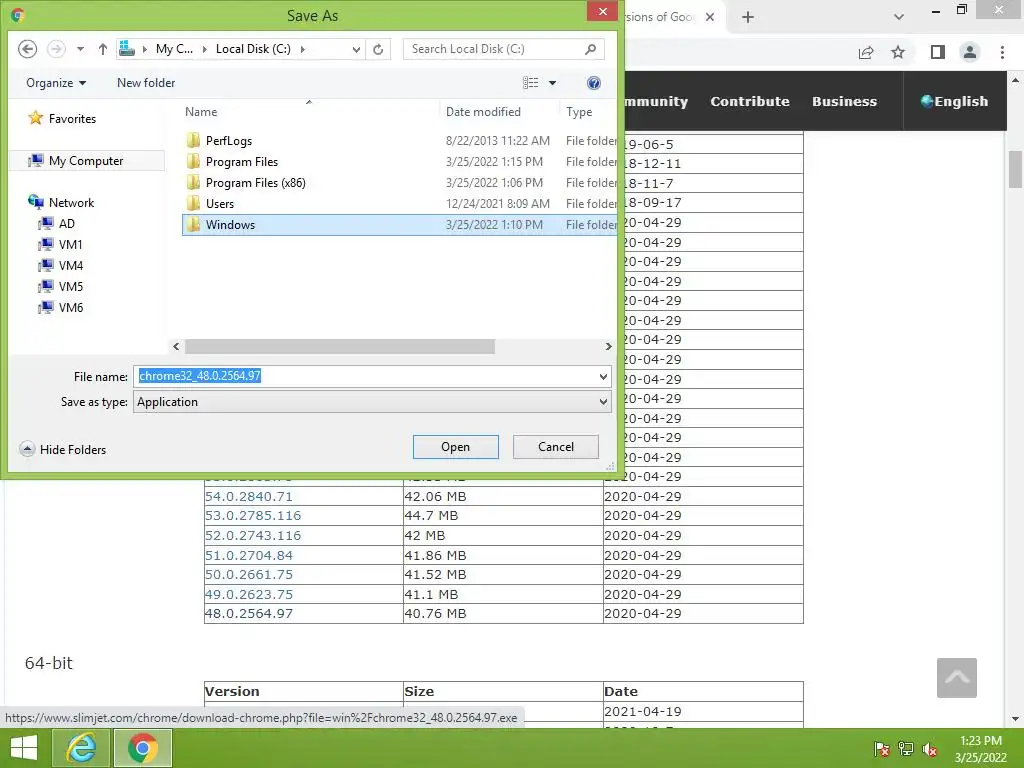Screen dimensions: 1024x768
Task: Click the Open button
Action: [456, 447]
